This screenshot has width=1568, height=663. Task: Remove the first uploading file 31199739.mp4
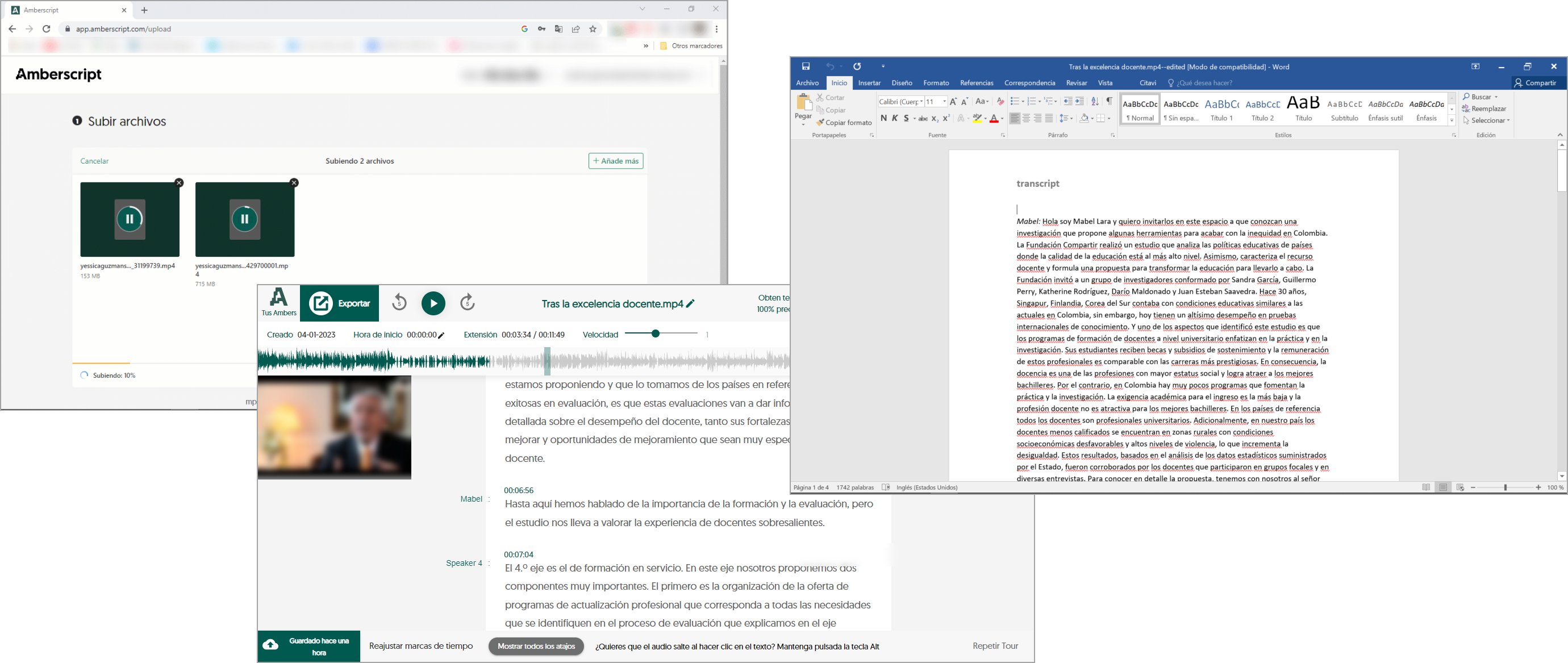179,182
